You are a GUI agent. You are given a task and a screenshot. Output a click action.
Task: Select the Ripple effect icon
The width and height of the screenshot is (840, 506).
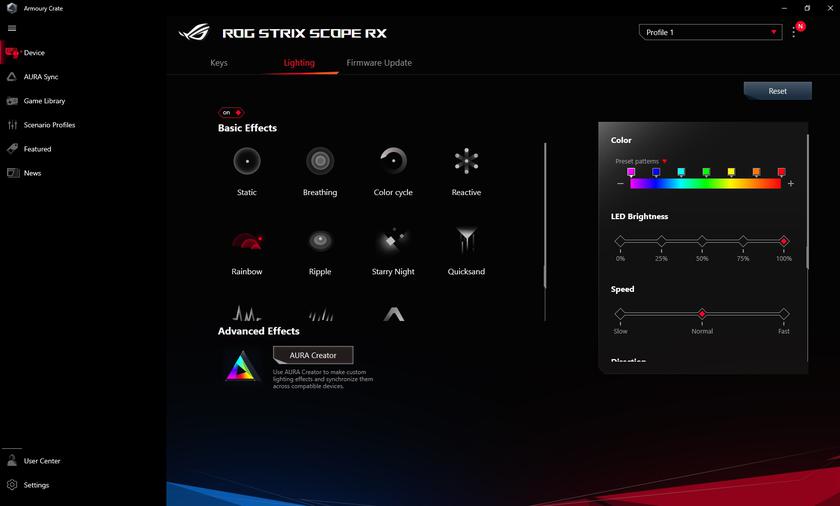[320, 241]
